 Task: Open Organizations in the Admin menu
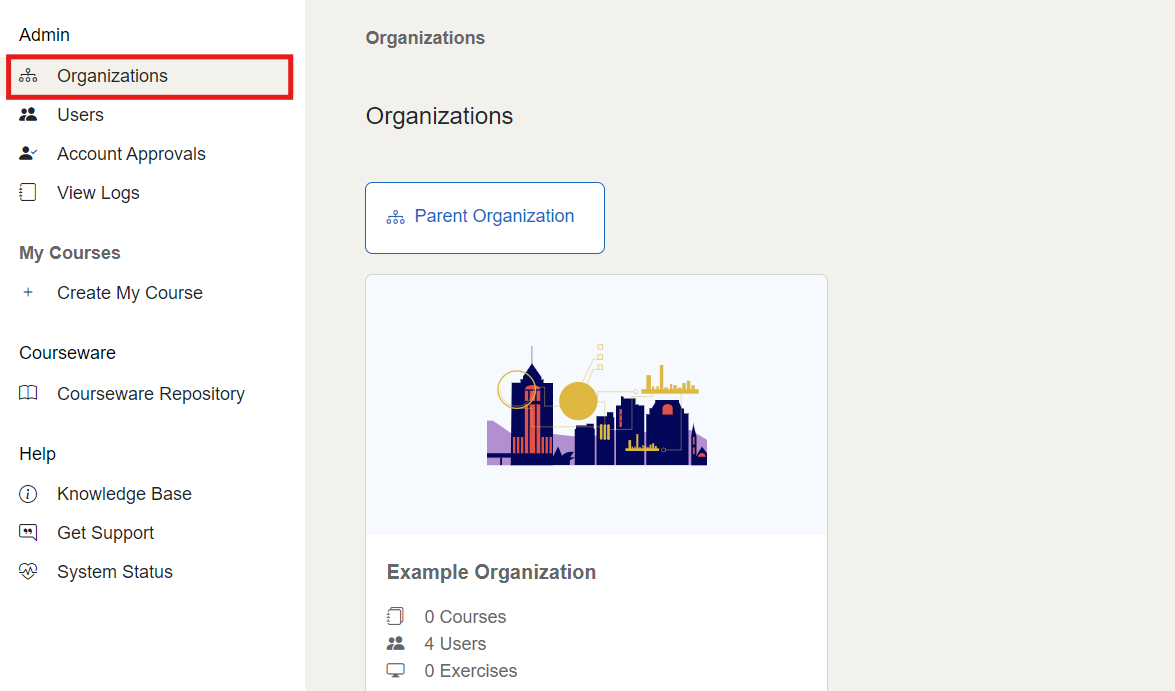[x=149, y=76]
